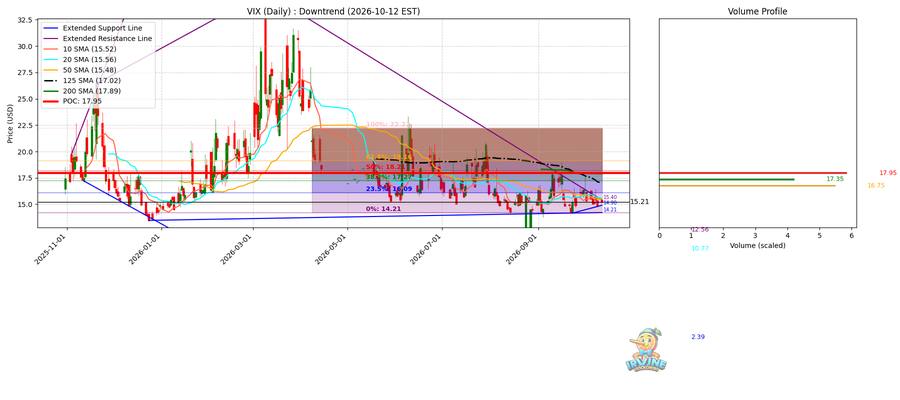Click the 'Price (USD)' y-axis label
The width and height of the screenshot is (900, 400).
click(10, 122)
